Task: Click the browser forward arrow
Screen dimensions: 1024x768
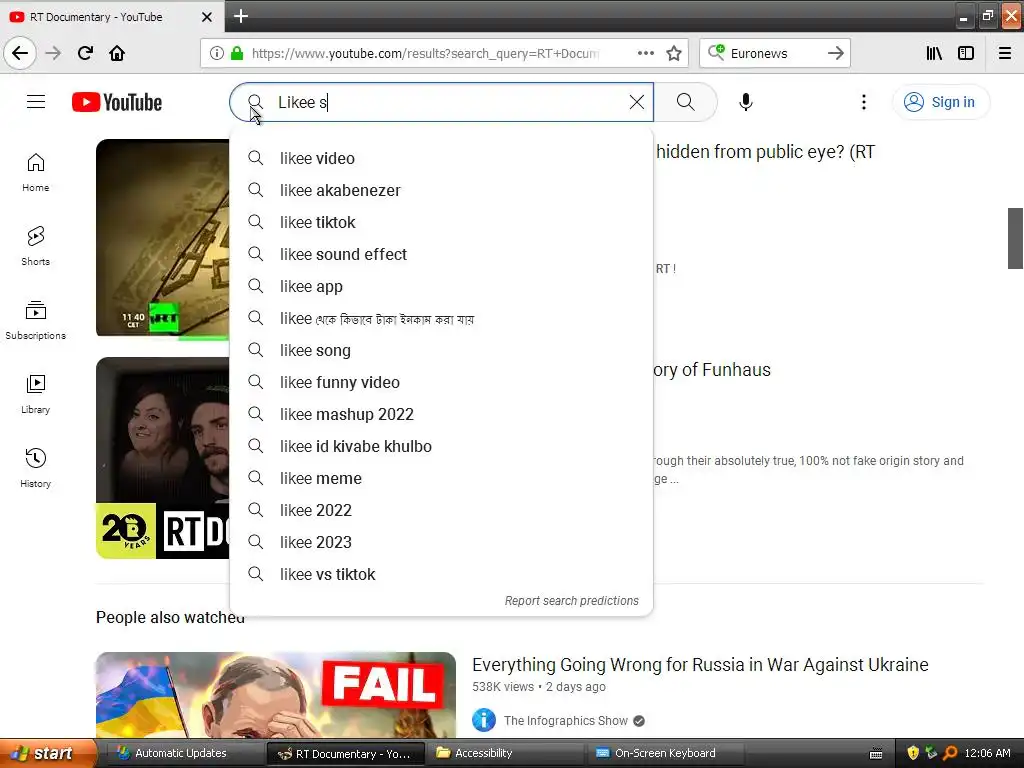Action: pyautogui.click(x=53, y=53)
